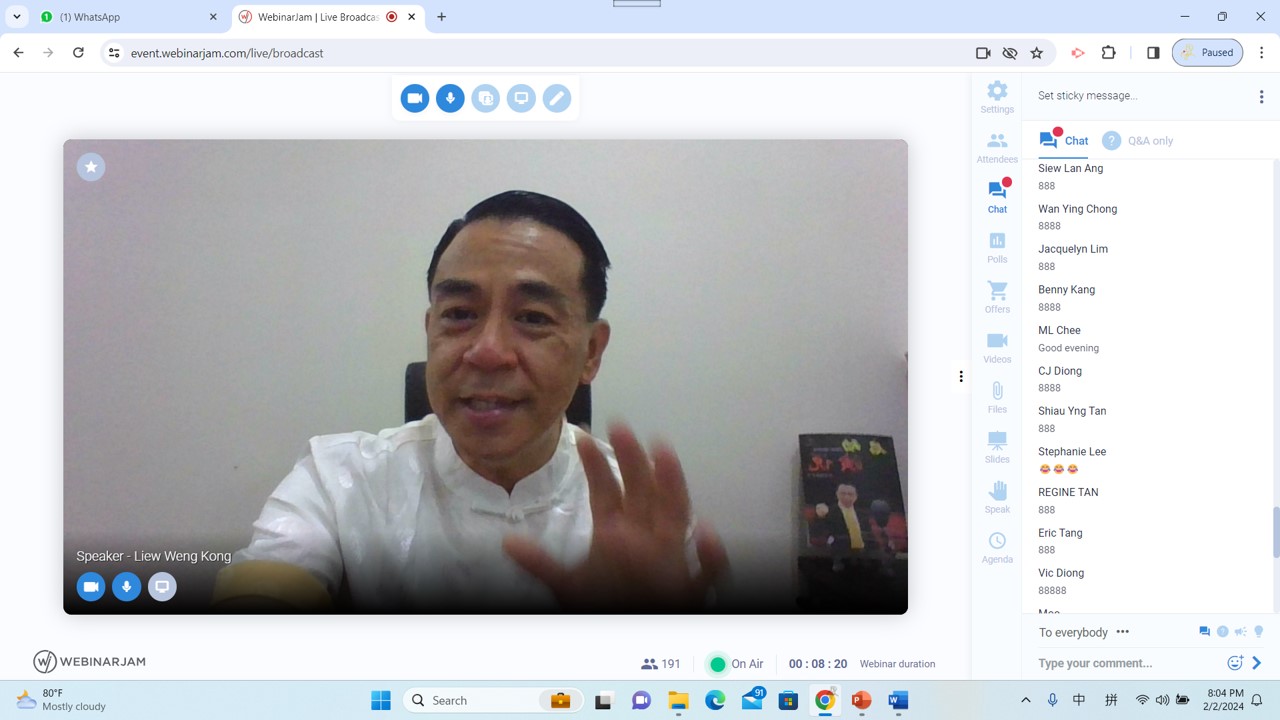
Task: Open the Files panel
Action: (x=997, y=397)
